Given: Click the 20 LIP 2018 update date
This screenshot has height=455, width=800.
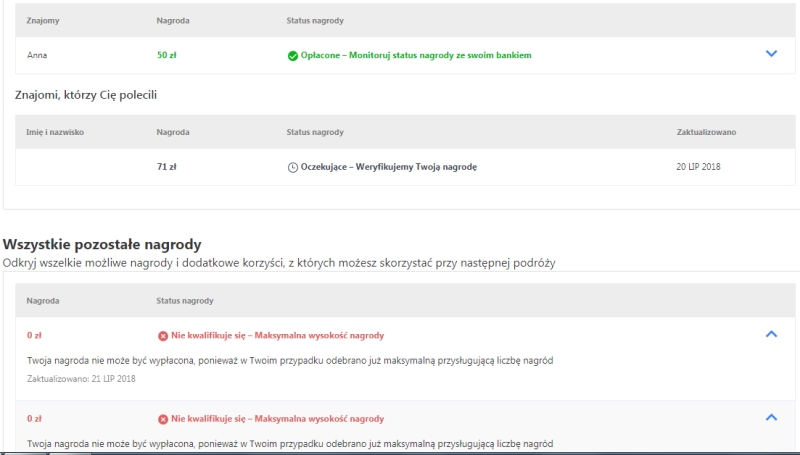Looking at the screenshot, I should tap(698, 167).
